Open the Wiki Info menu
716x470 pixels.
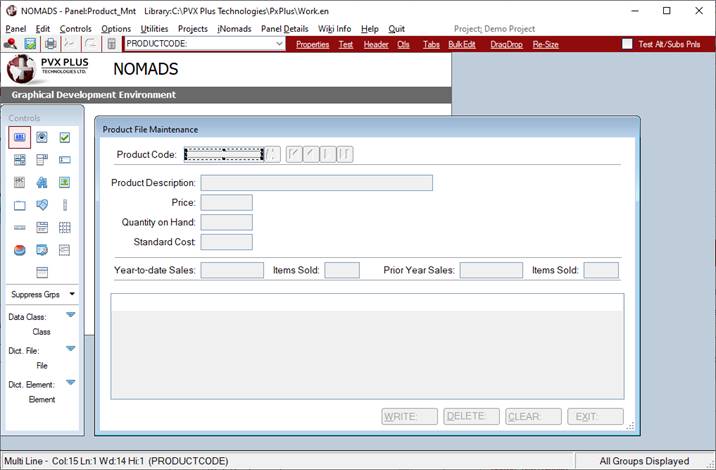coord(334,29)
